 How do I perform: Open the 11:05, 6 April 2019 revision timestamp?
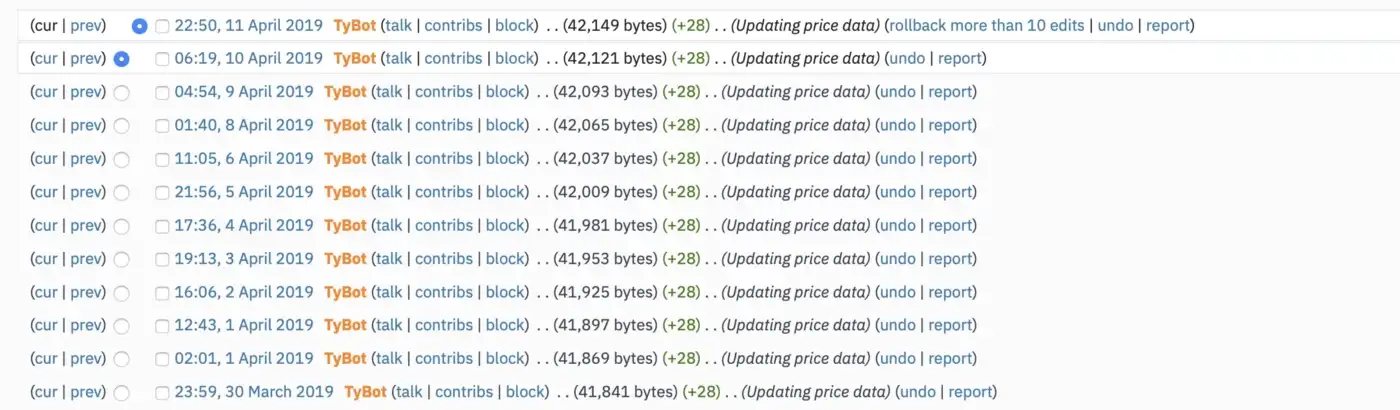click(x=244, y=158)
